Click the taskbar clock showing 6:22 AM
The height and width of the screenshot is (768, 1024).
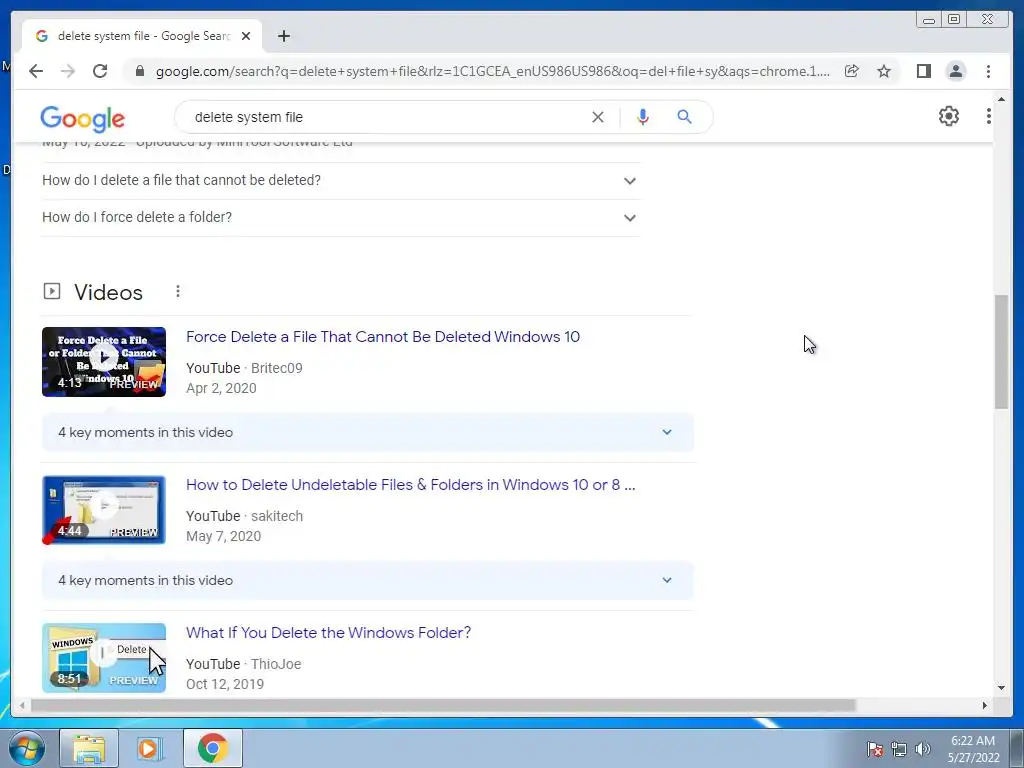[973, 749]
